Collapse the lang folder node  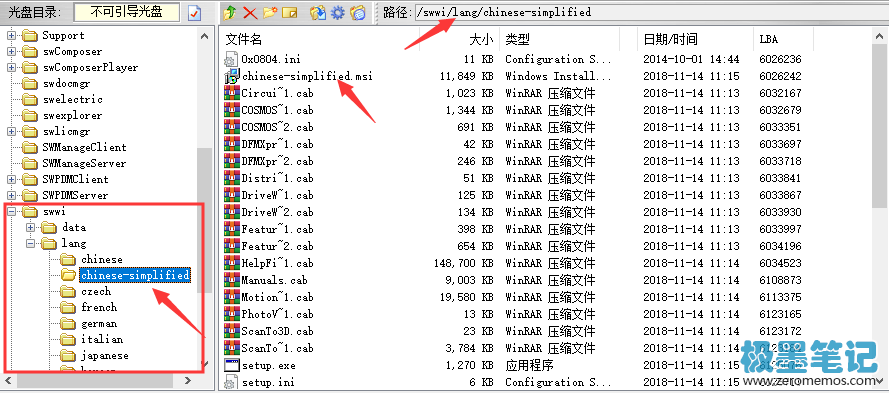click(x=31, y=243)
